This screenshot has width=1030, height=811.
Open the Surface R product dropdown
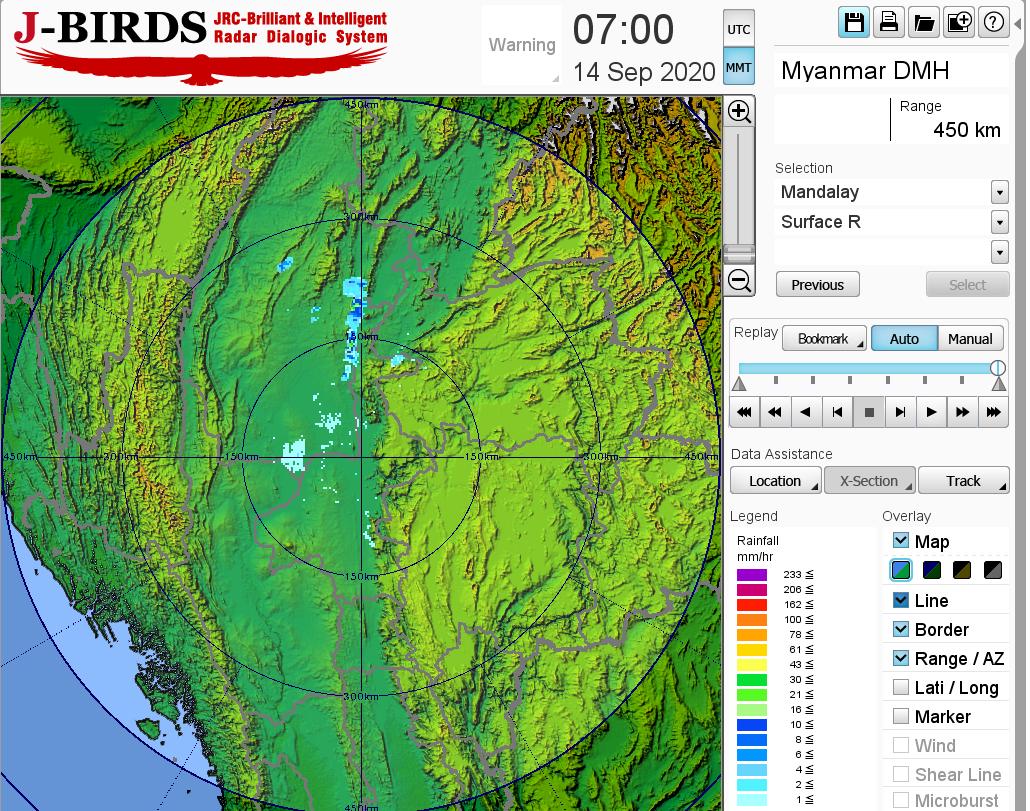999,222
